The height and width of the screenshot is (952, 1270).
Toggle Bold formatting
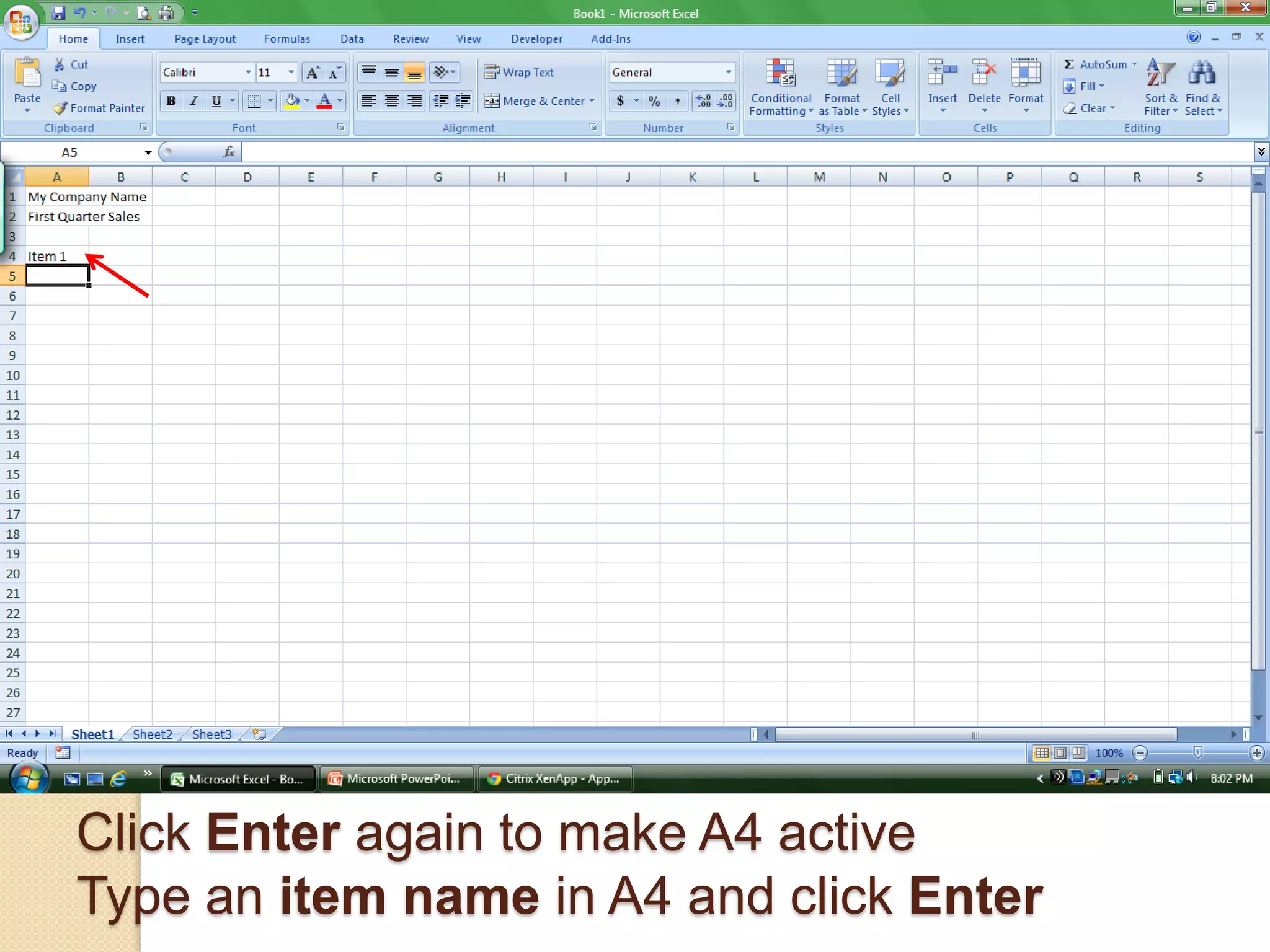point(171,101)
